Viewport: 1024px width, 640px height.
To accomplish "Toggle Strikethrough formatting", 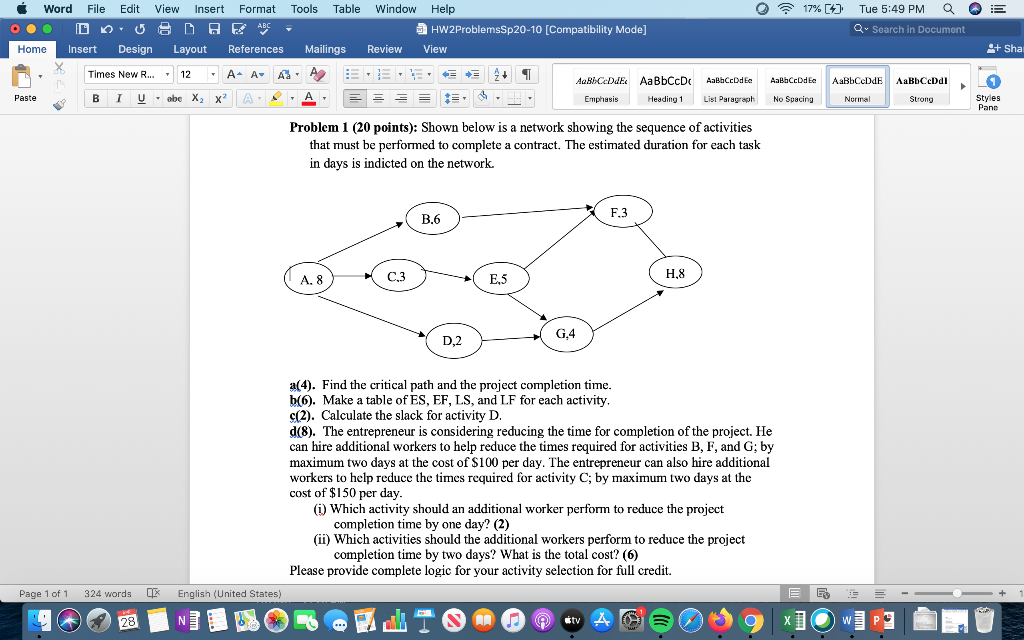I will click(x=174, y=99).
